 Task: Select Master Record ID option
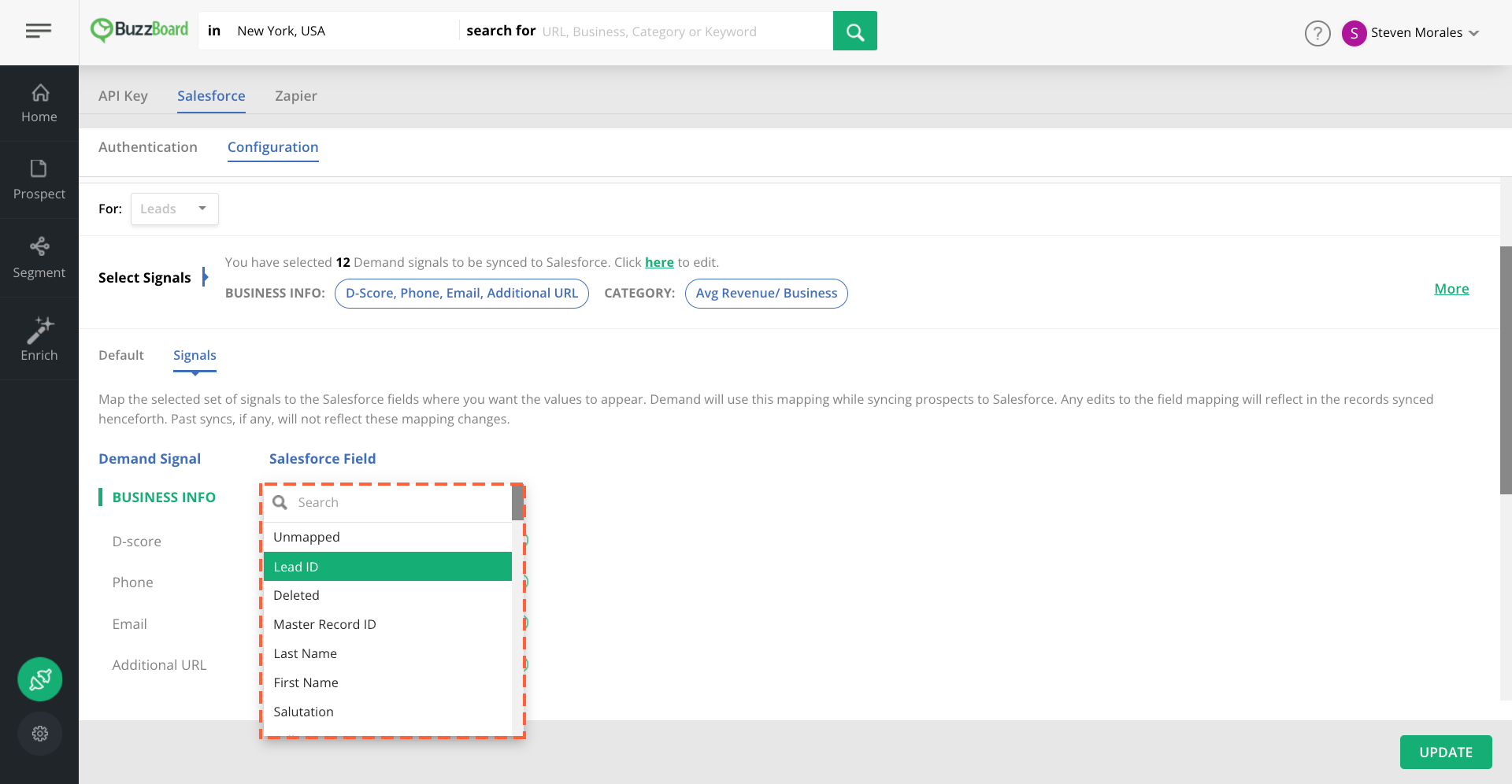click(x=387, y=624)
